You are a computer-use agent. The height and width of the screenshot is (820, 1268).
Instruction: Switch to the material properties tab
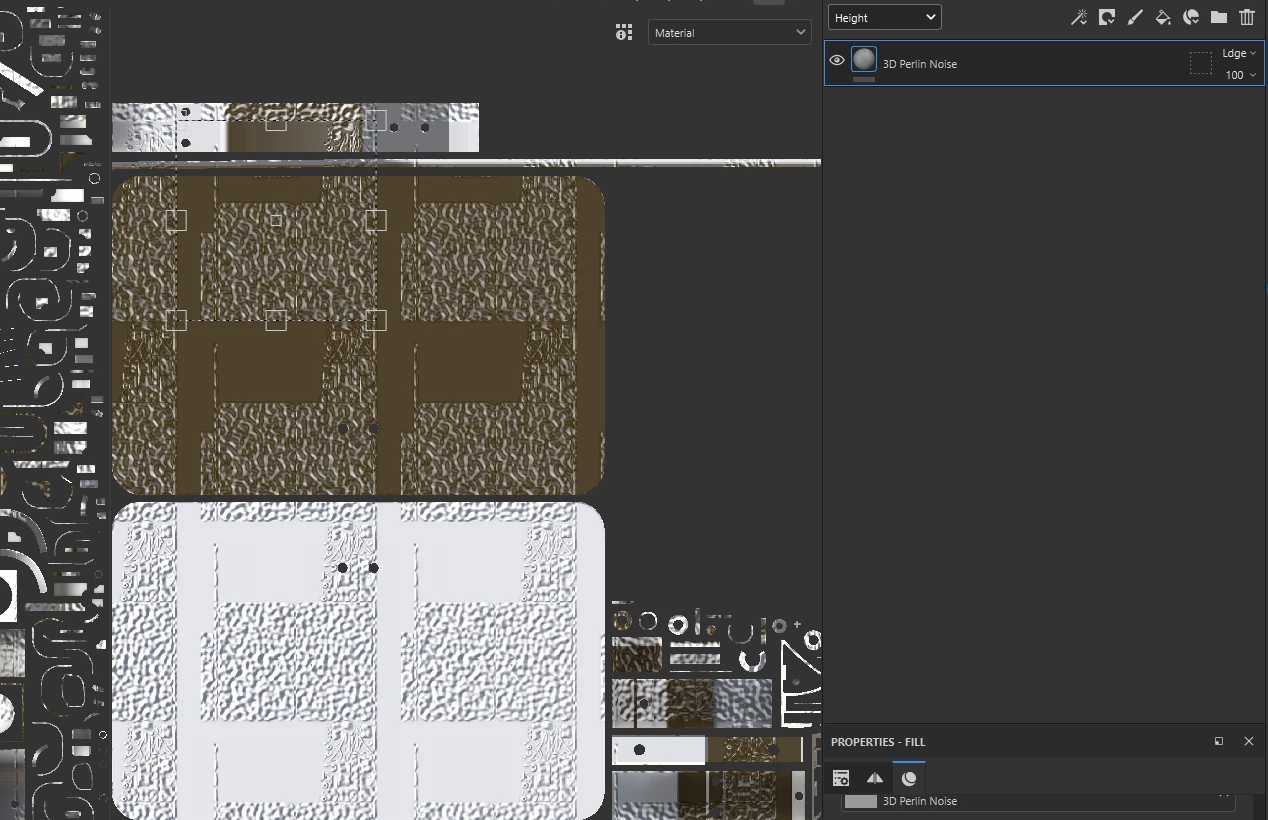coord(909,778)
